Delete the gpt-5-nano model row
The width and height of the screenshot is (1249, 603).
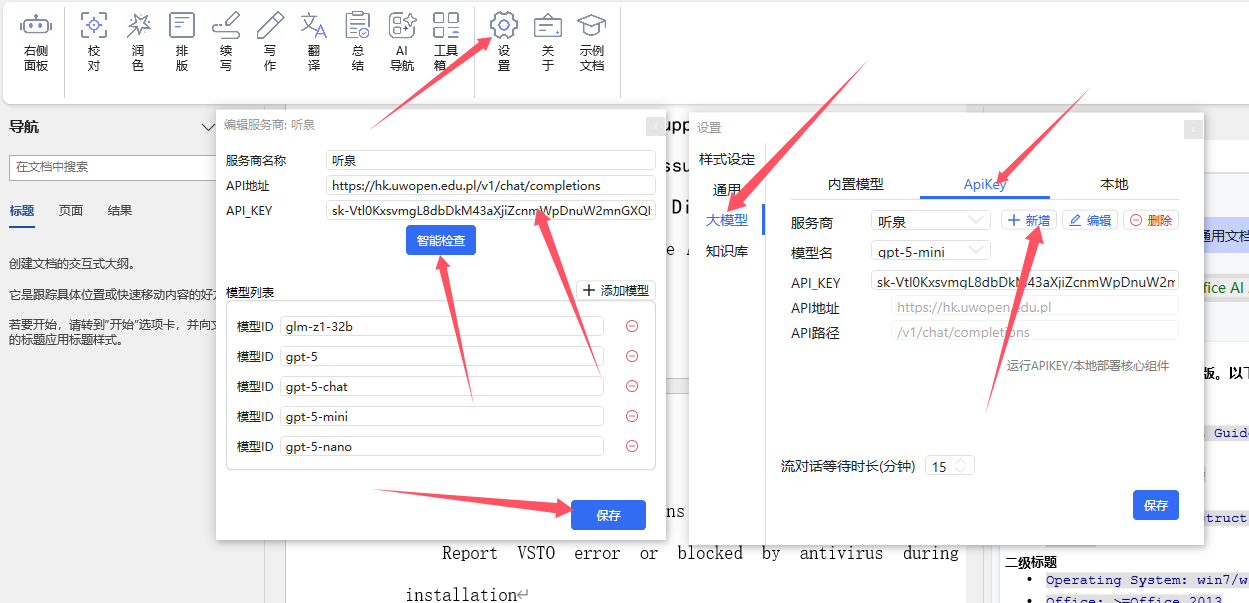(632, 446)
